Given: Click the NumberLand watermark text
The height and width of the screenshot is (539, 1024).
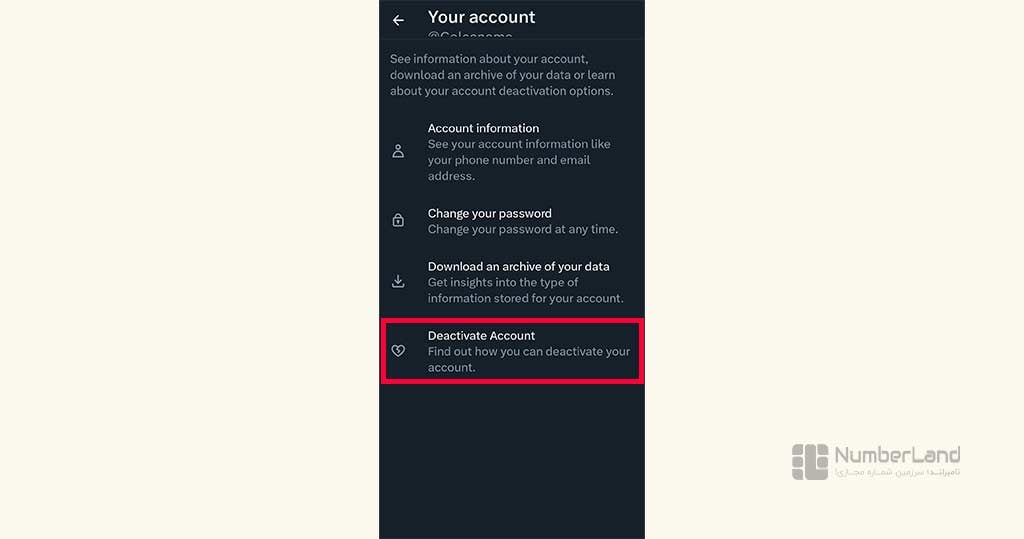Looking at the screenshot, I should (x=897, y=455).
